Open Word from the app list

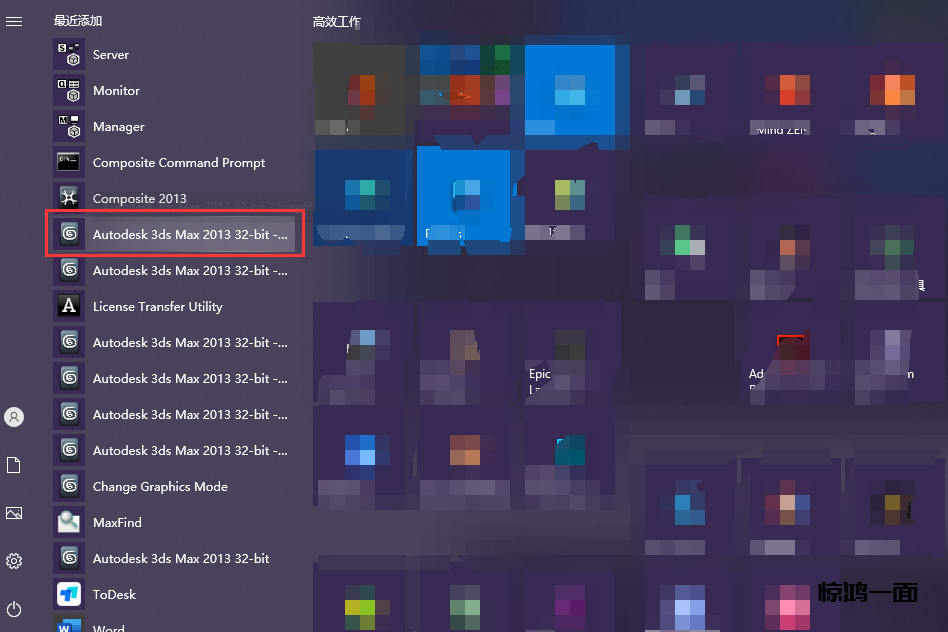[108, 627]
